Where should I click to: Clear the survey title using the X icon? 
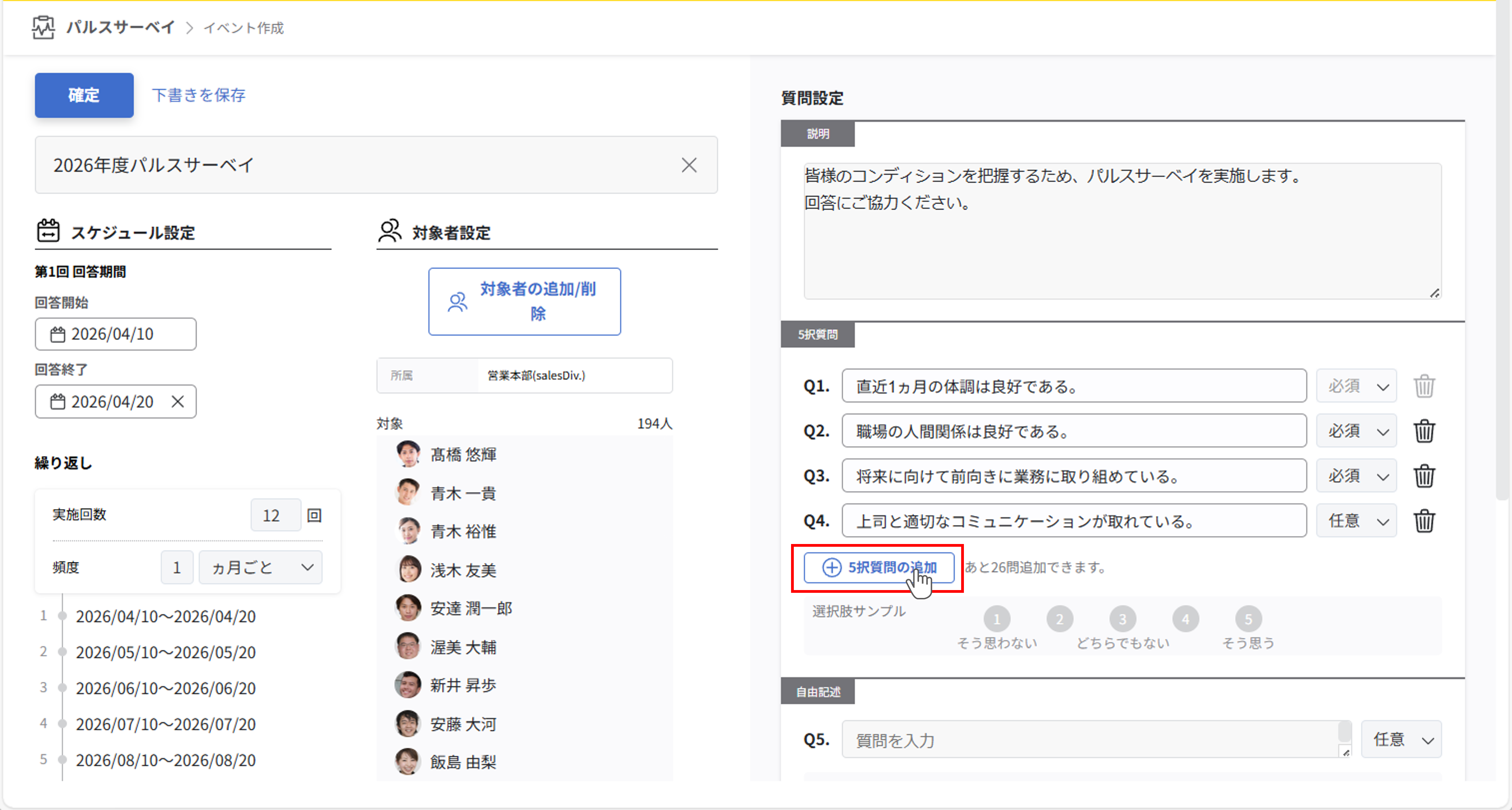click(x=690, y=165)
